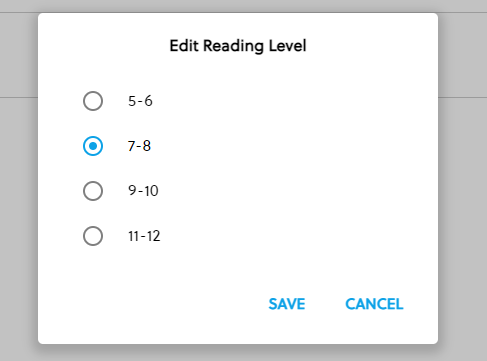Dismiss changes with the blue CANCEL text
Image resolution: width=487 pixels, height=361 pixels.
point(374,304)
